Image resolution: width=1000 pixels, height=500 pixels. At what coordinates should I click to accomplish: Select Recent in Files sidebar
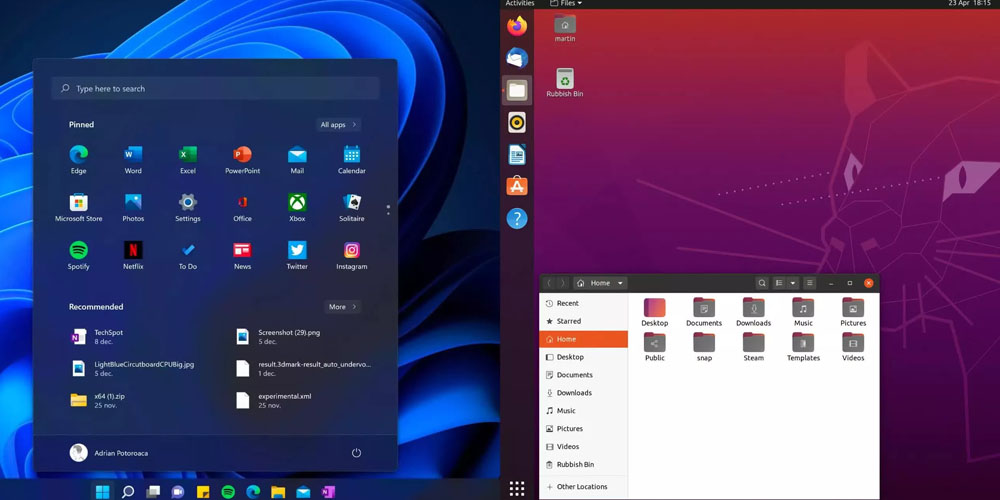point(584,304)
